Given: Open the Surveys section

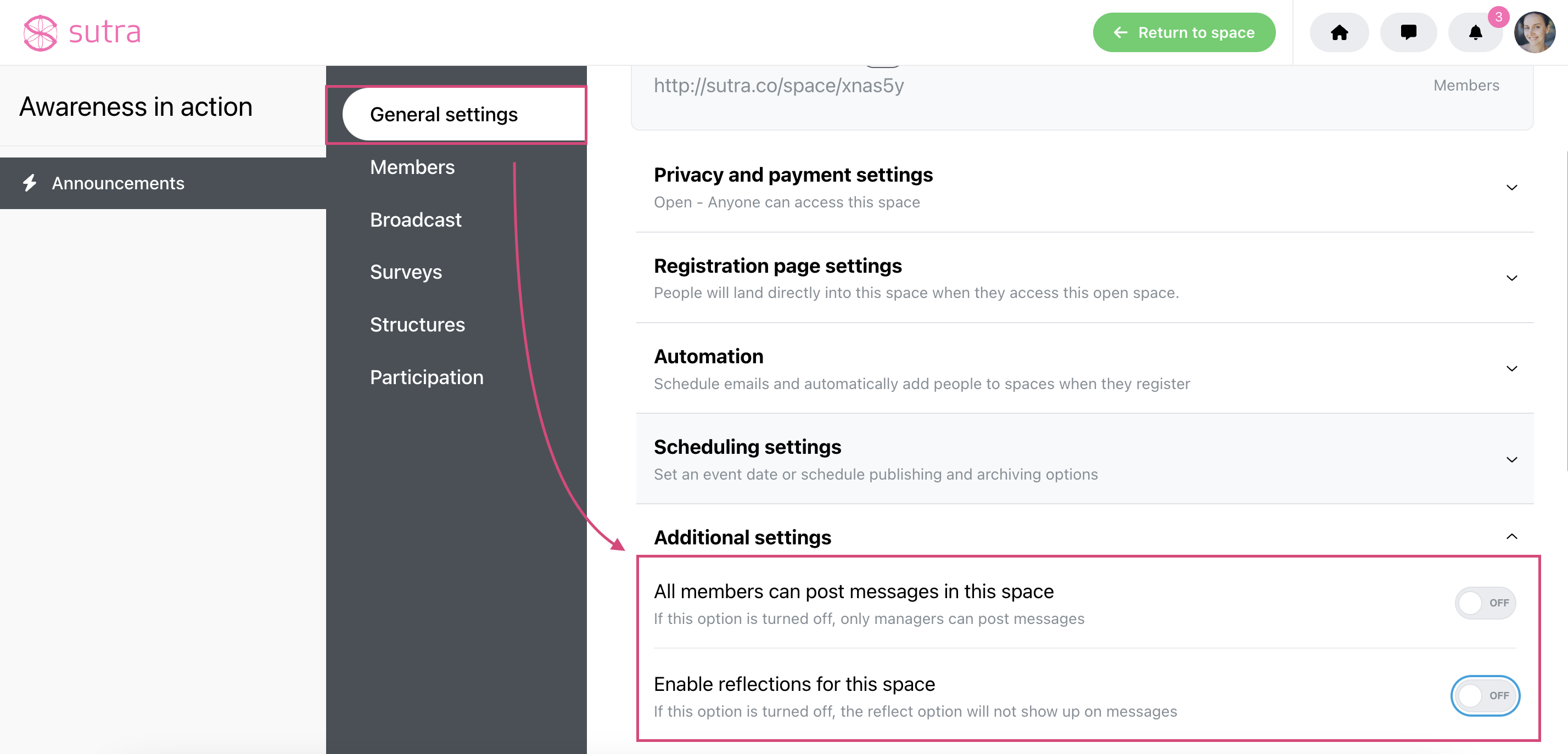Looking at the screenshot, I should click(406, 272).
